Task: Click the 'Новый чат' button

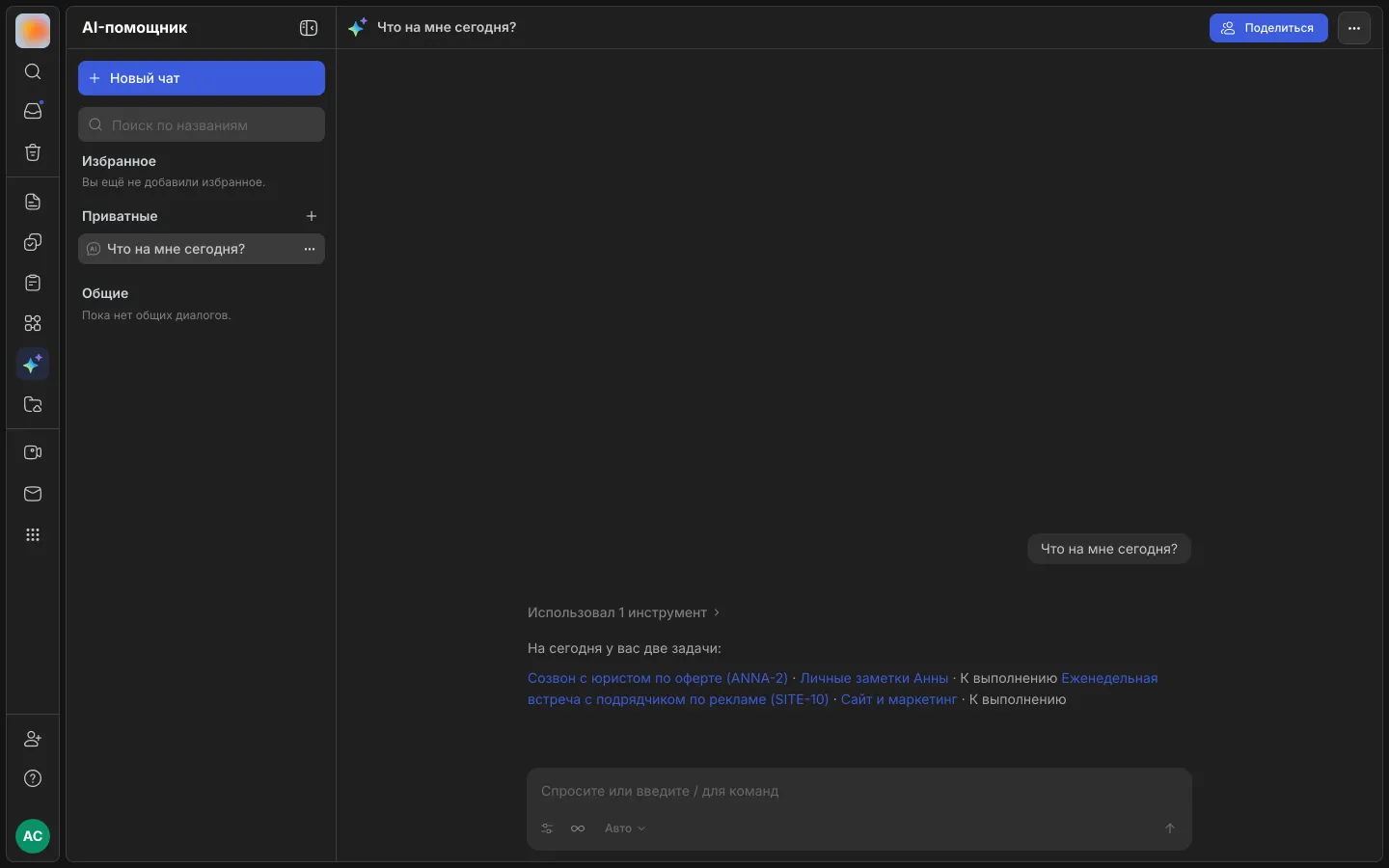Action: [x=202, y=78]
